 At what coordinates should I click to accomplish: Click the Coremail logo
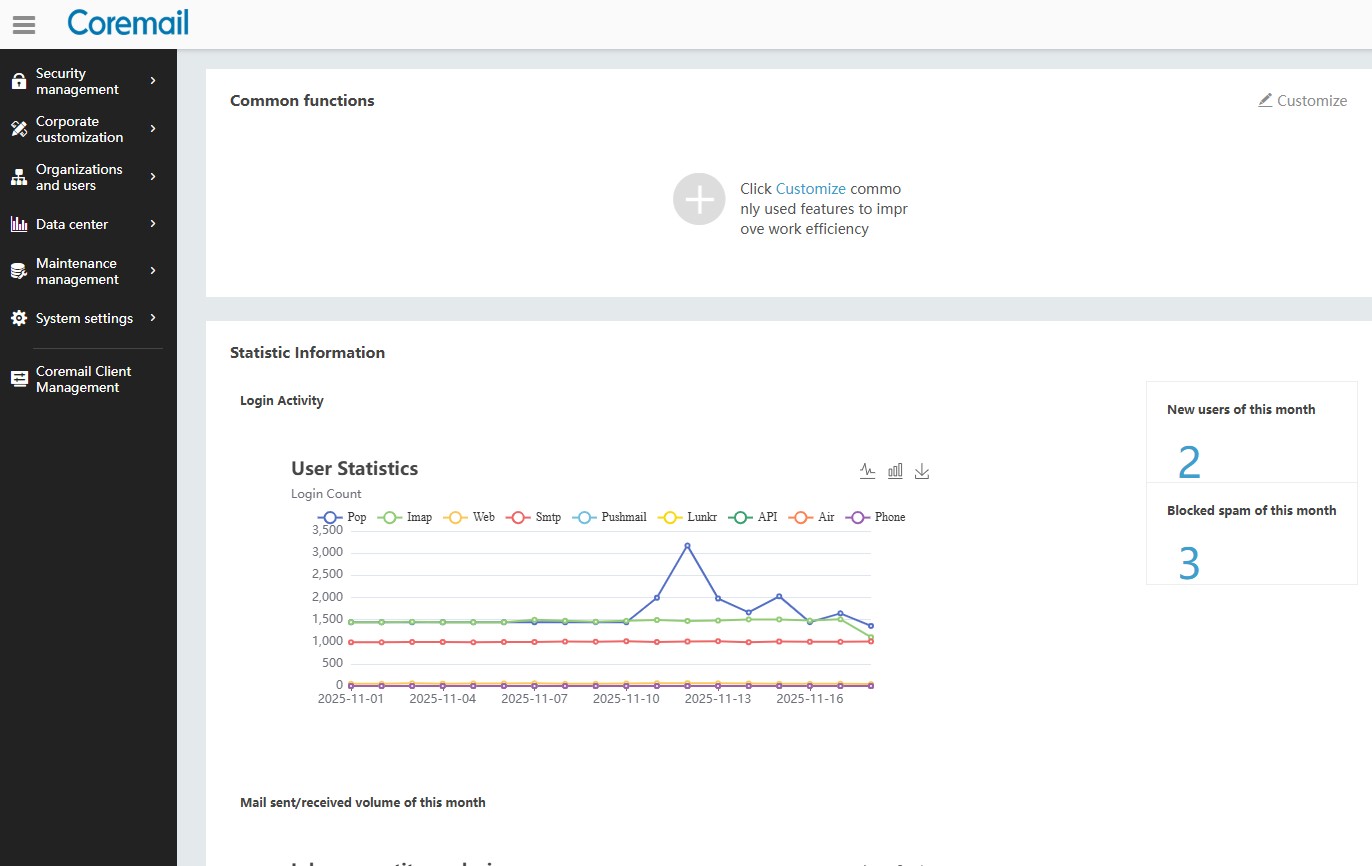(128, 23)
